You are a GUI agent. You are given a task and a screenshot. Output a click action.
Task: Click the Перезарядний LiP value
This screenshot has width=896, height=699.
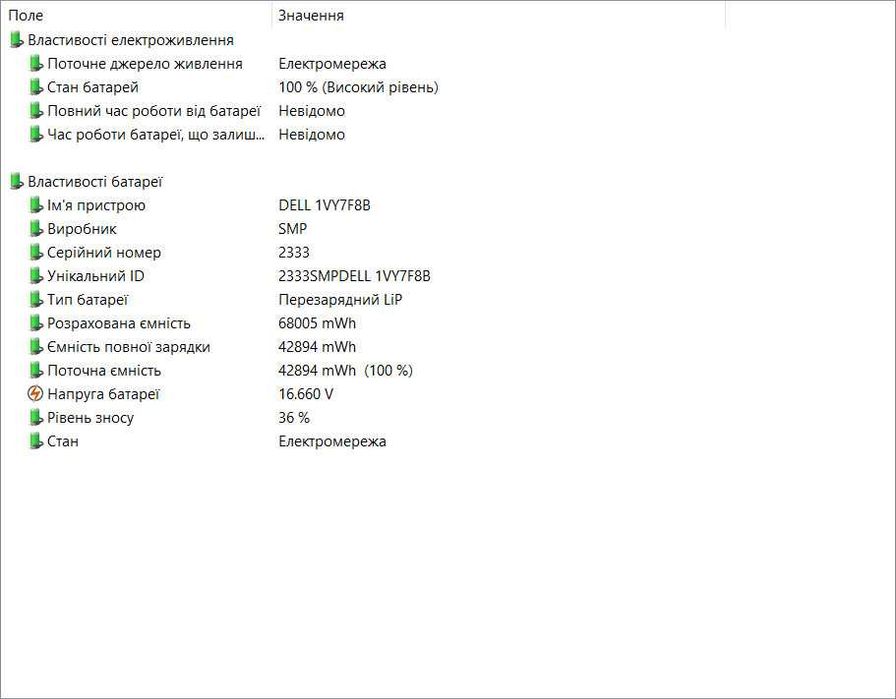[340, 299]
